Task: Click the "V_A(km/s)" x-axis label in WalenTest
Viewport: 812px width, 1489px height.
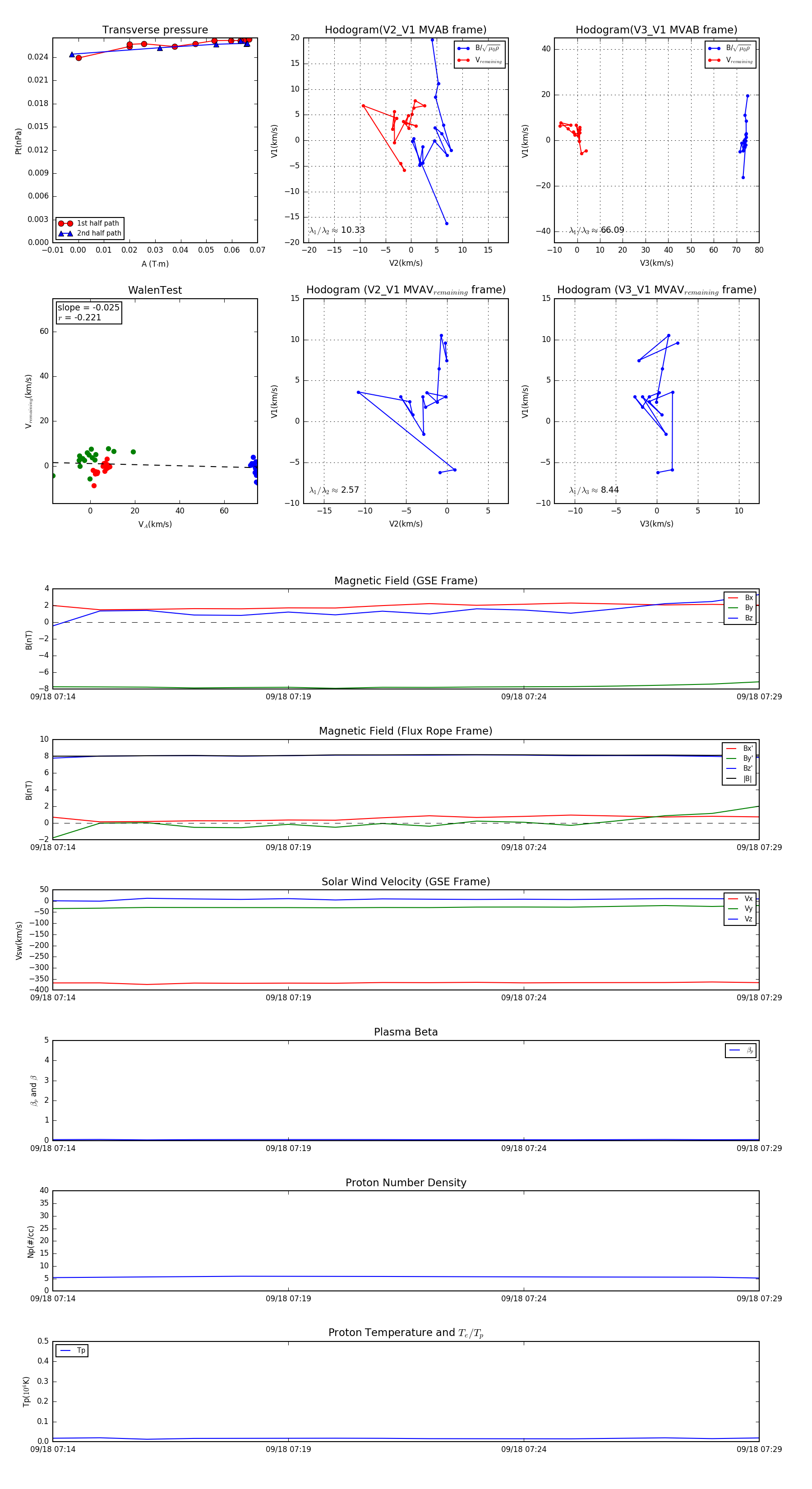Action: 155,525
